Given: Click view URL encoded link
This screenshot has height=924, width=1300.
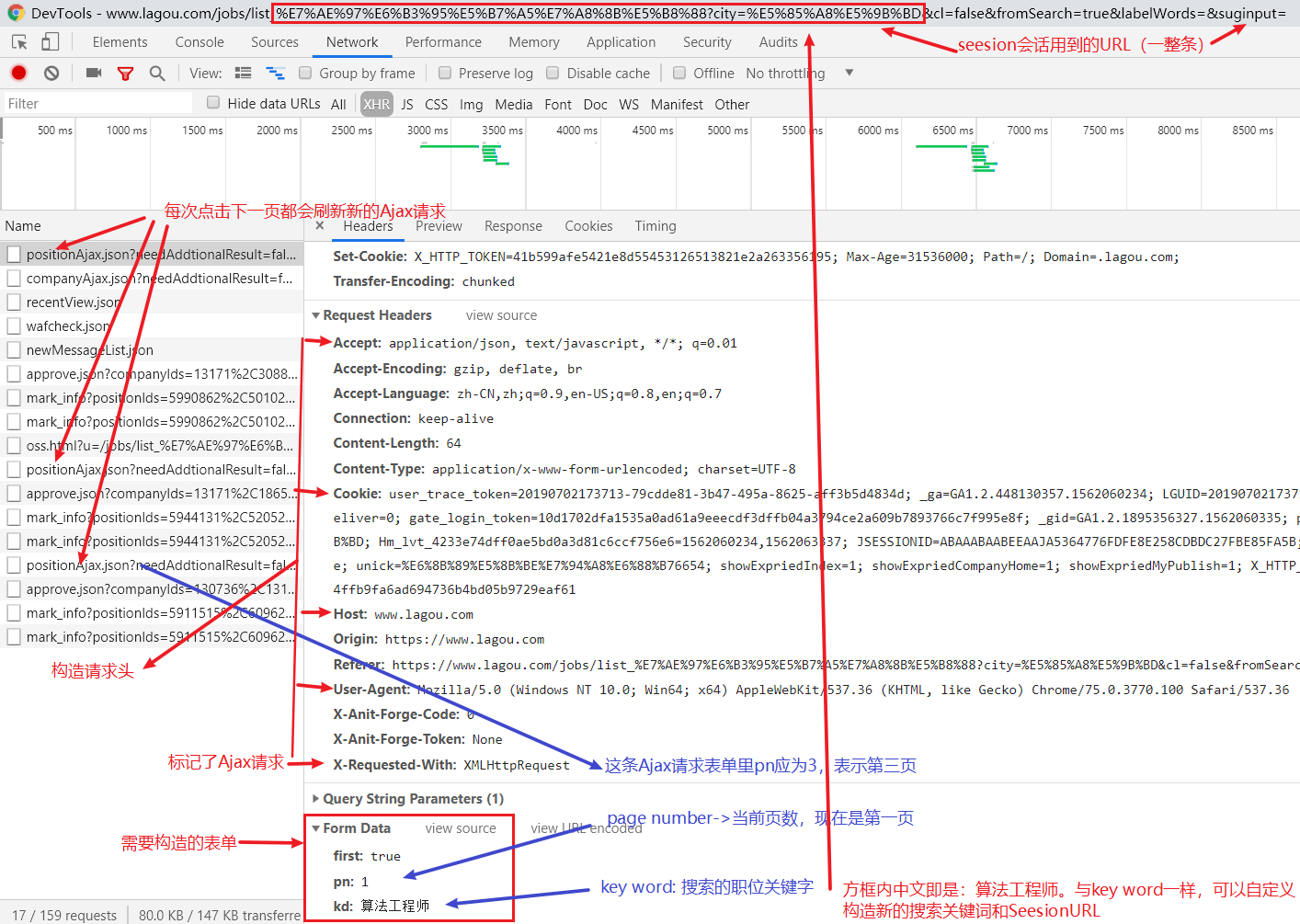Looking at the screenshot, I should pos(587,828).
